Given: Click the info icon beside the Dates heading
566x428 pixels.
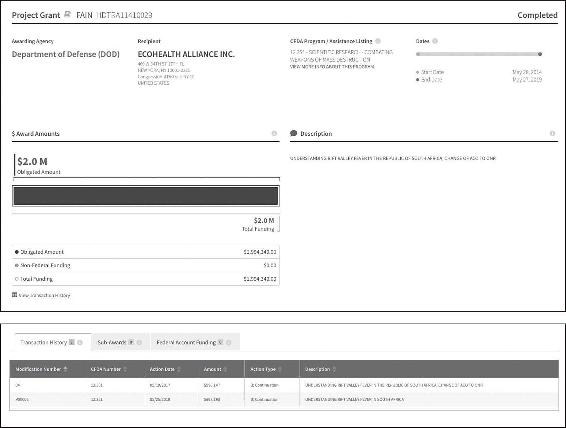Looking at the screenshot, I should 435,41.
